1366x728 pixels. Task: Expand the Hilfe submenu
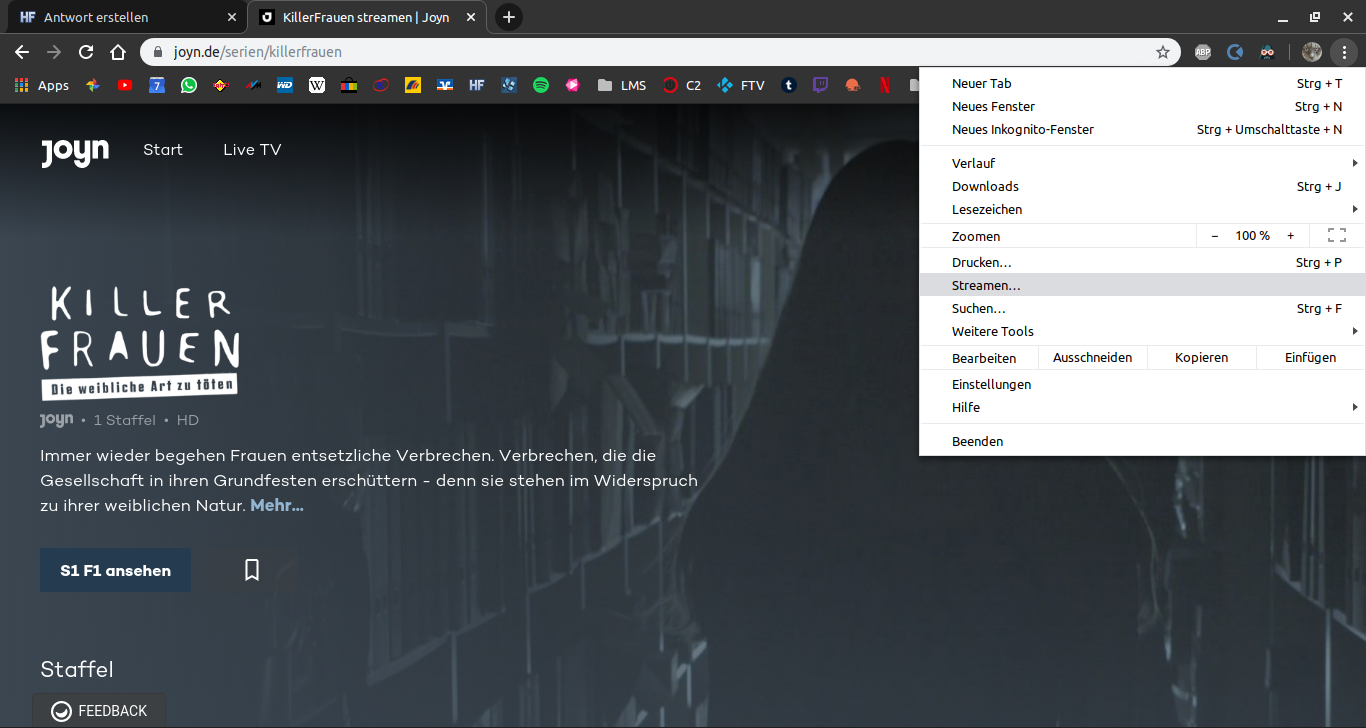coord(1142,407)
